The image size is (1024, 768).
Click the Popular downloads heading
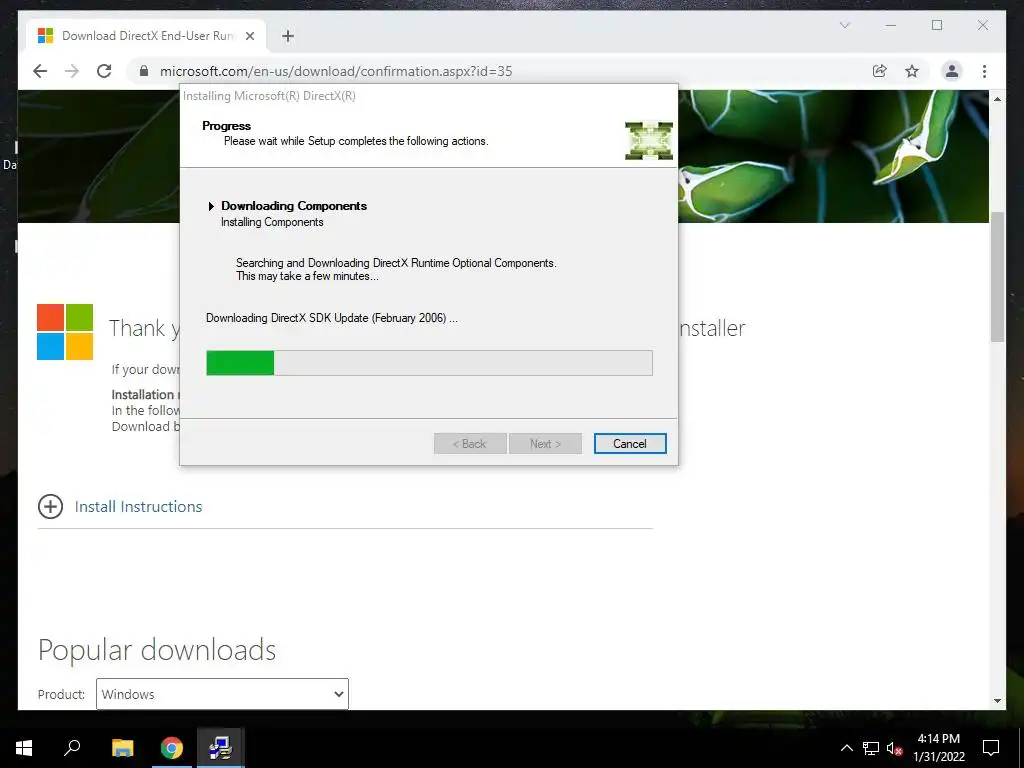coord(157,650)
